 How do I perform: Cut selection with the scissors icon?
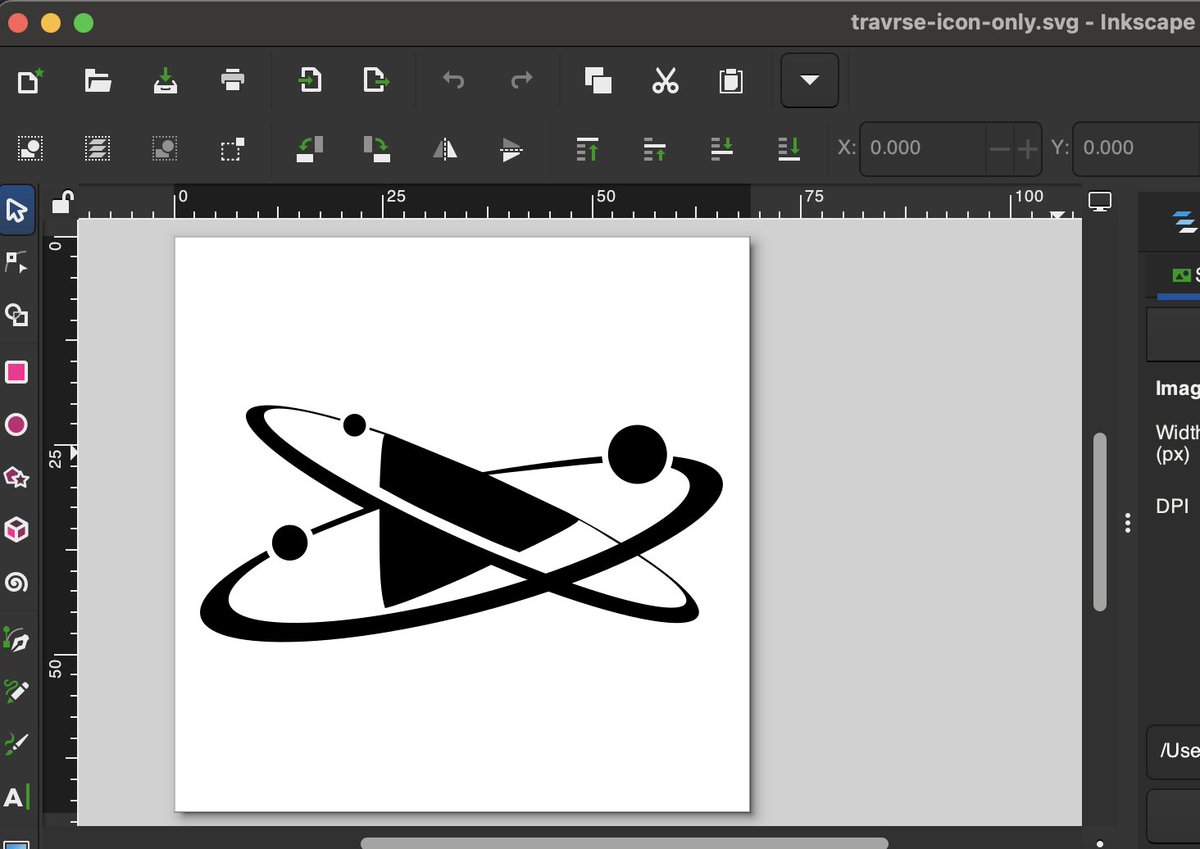pyautogui.click(x=665, y=80)
